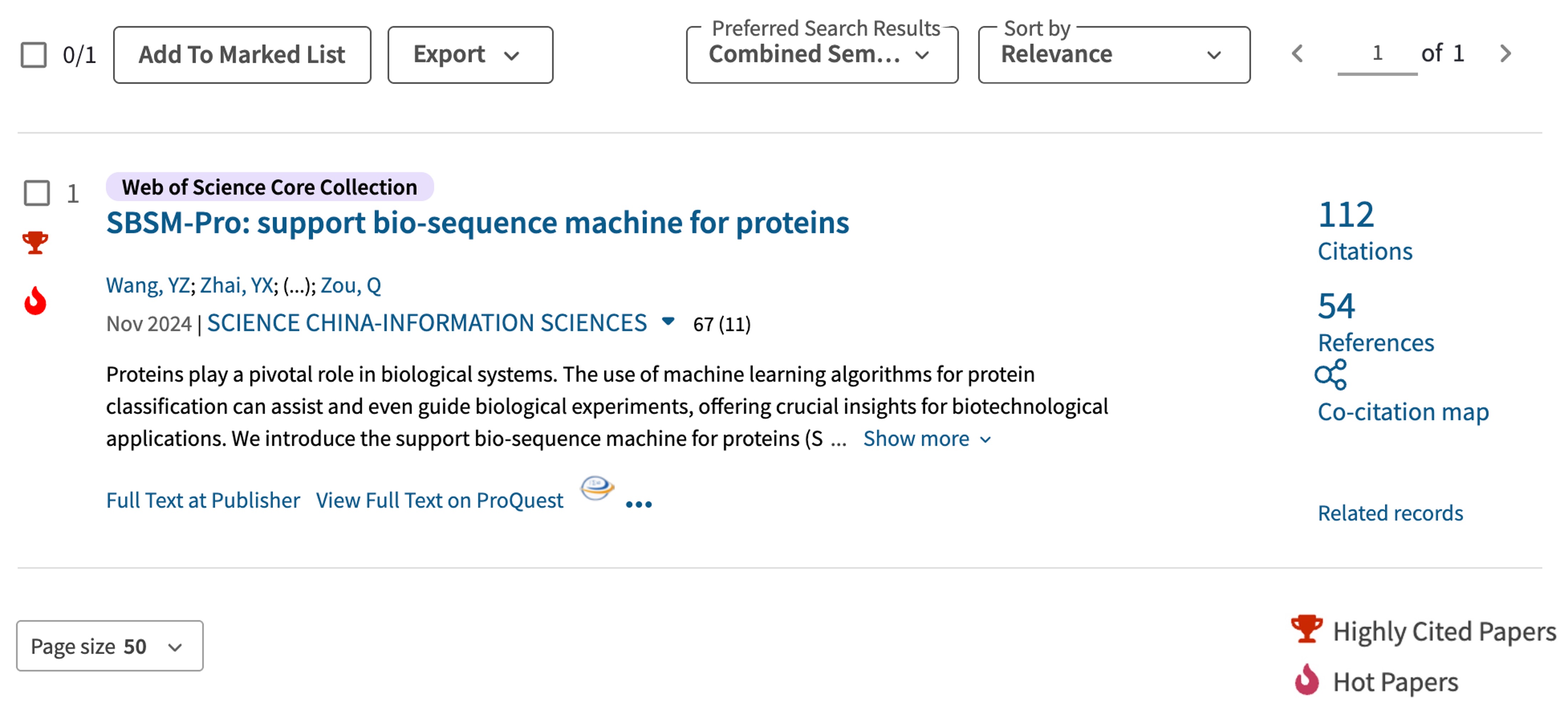Open Preferred Search Results dropdown

click(x=822, y=55)
